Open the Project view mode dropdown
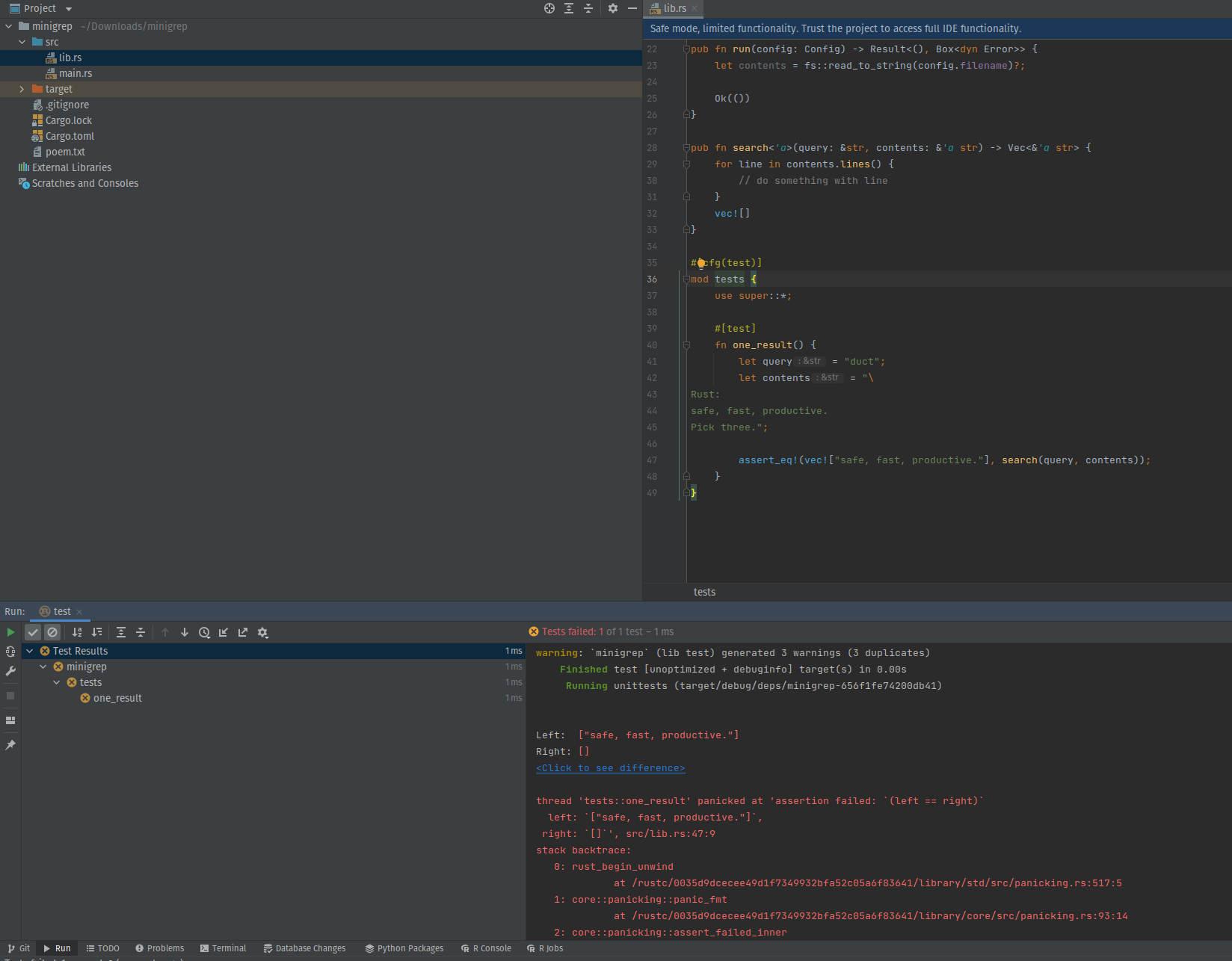1232x961 pixels. [67, 8]
